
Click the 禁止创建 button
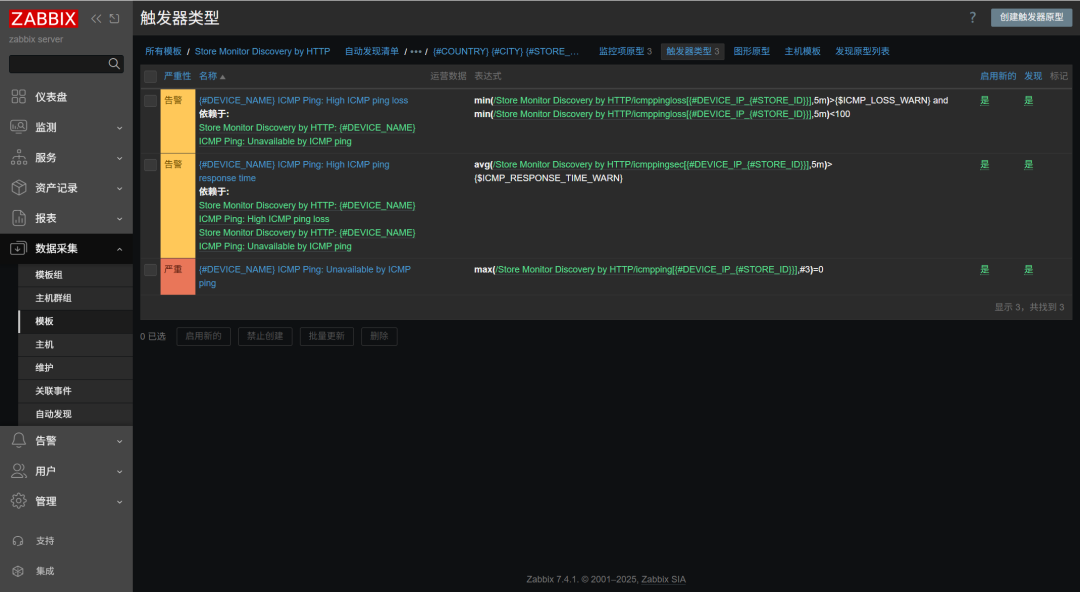tap(265, 336)
